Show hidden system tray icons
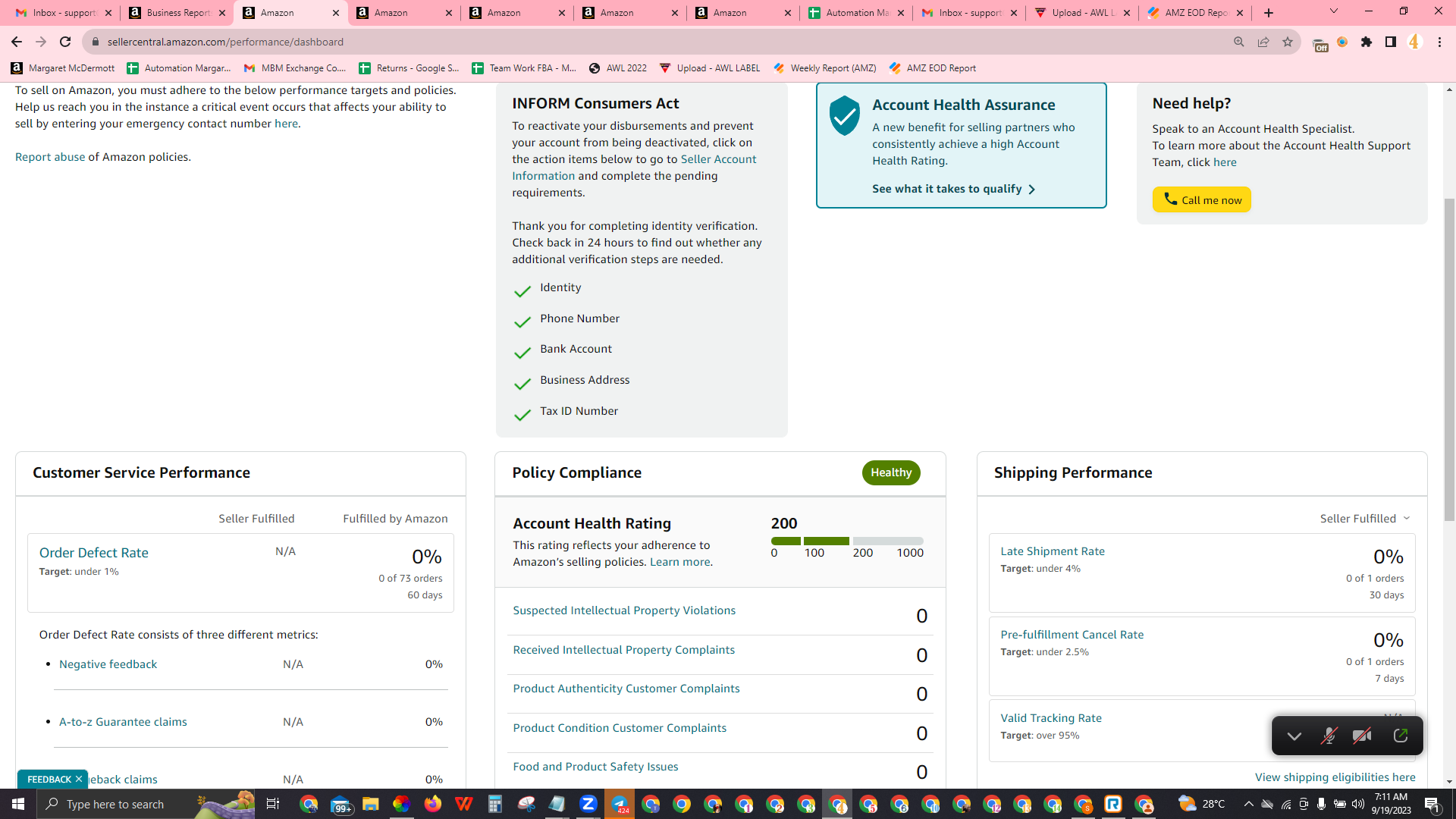 (x=1248, y=804)
